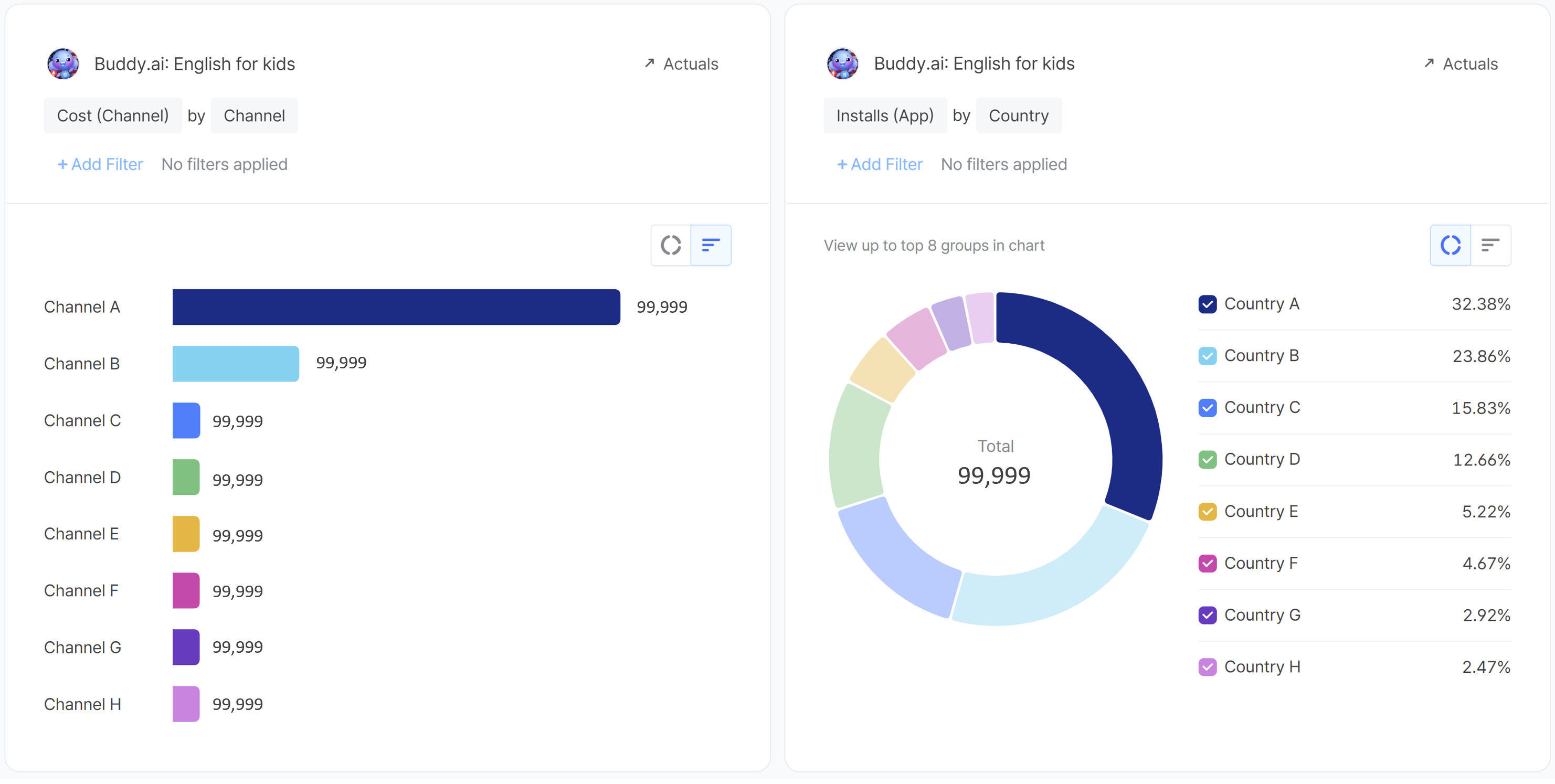Open the Channel grouping dropdown
This screenshot has height=784, width=1555.
[x=254, y=116]
